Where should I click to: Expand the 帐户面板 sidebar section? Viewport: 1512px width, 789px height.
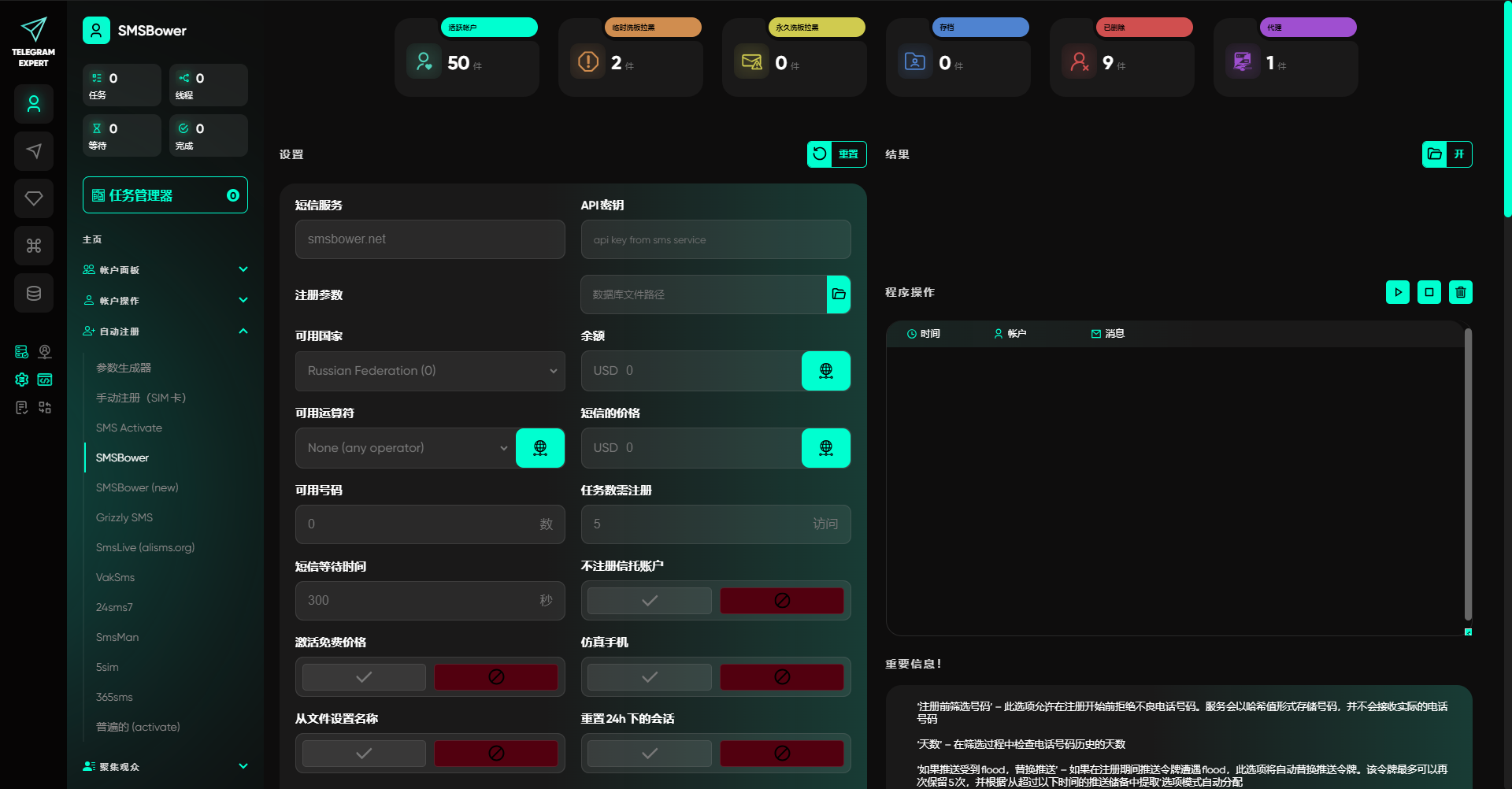tap(165, 270)
